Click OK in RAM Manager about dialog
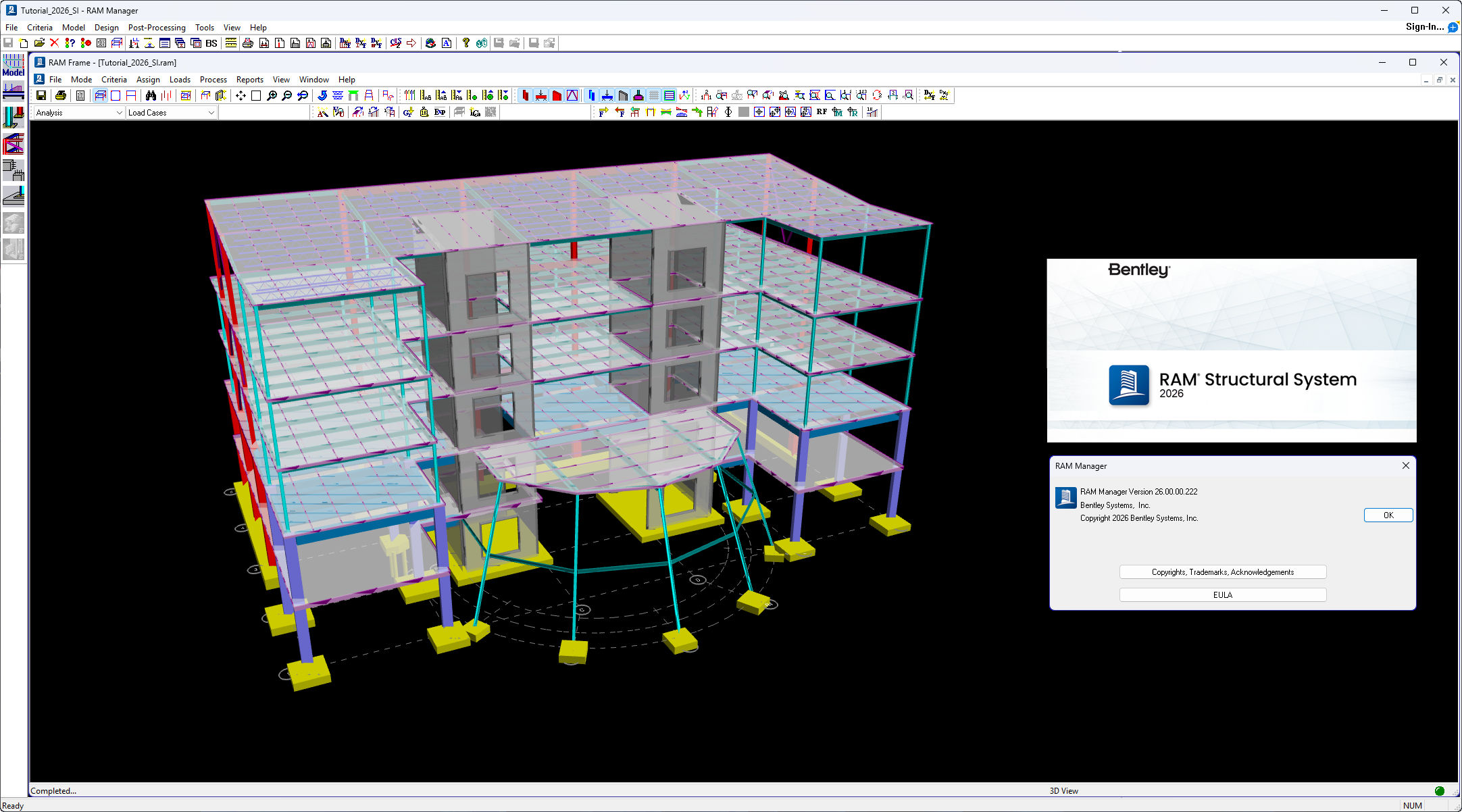This screenshot has height=812, width=1462. pos(1388,515)
